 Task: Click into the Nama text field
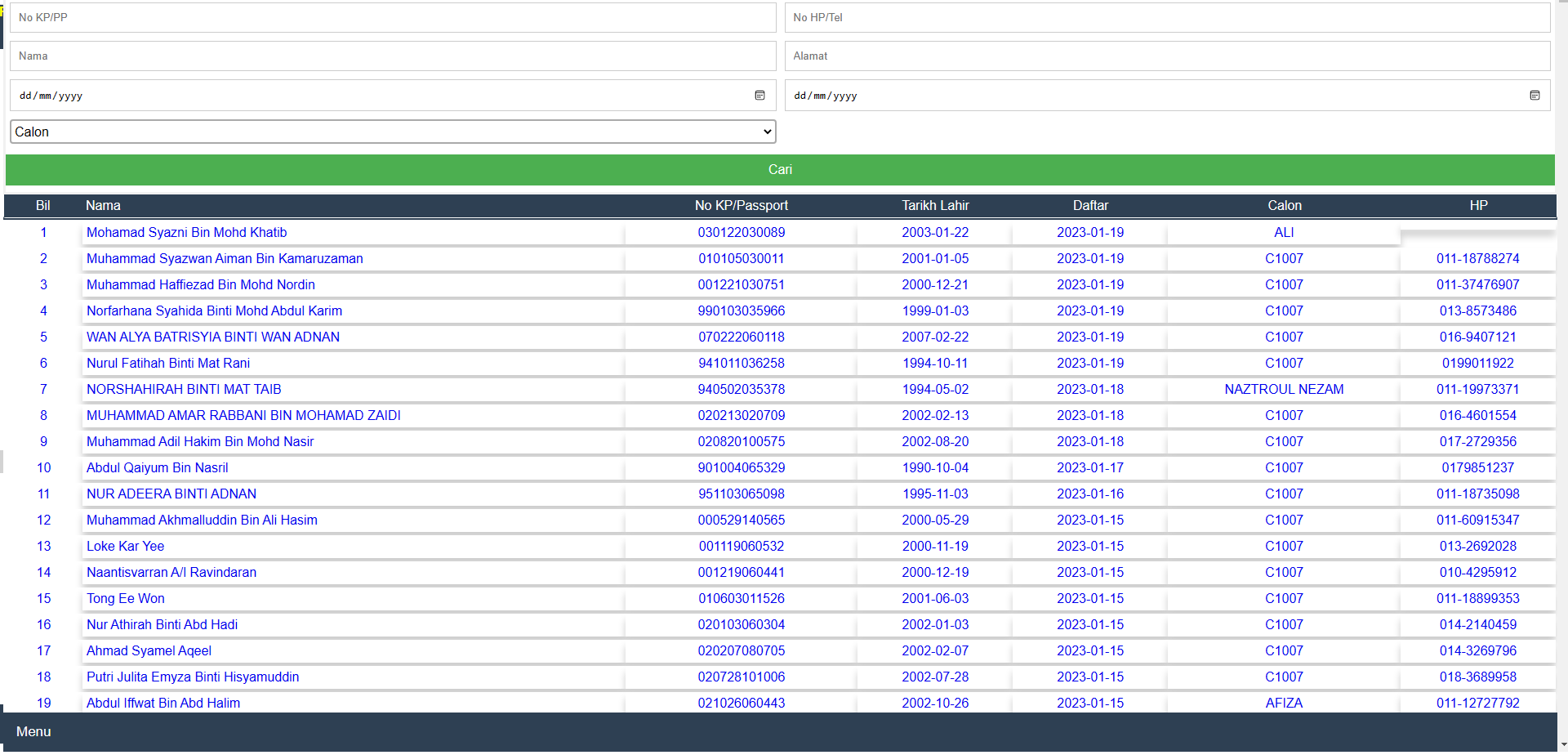393,56
